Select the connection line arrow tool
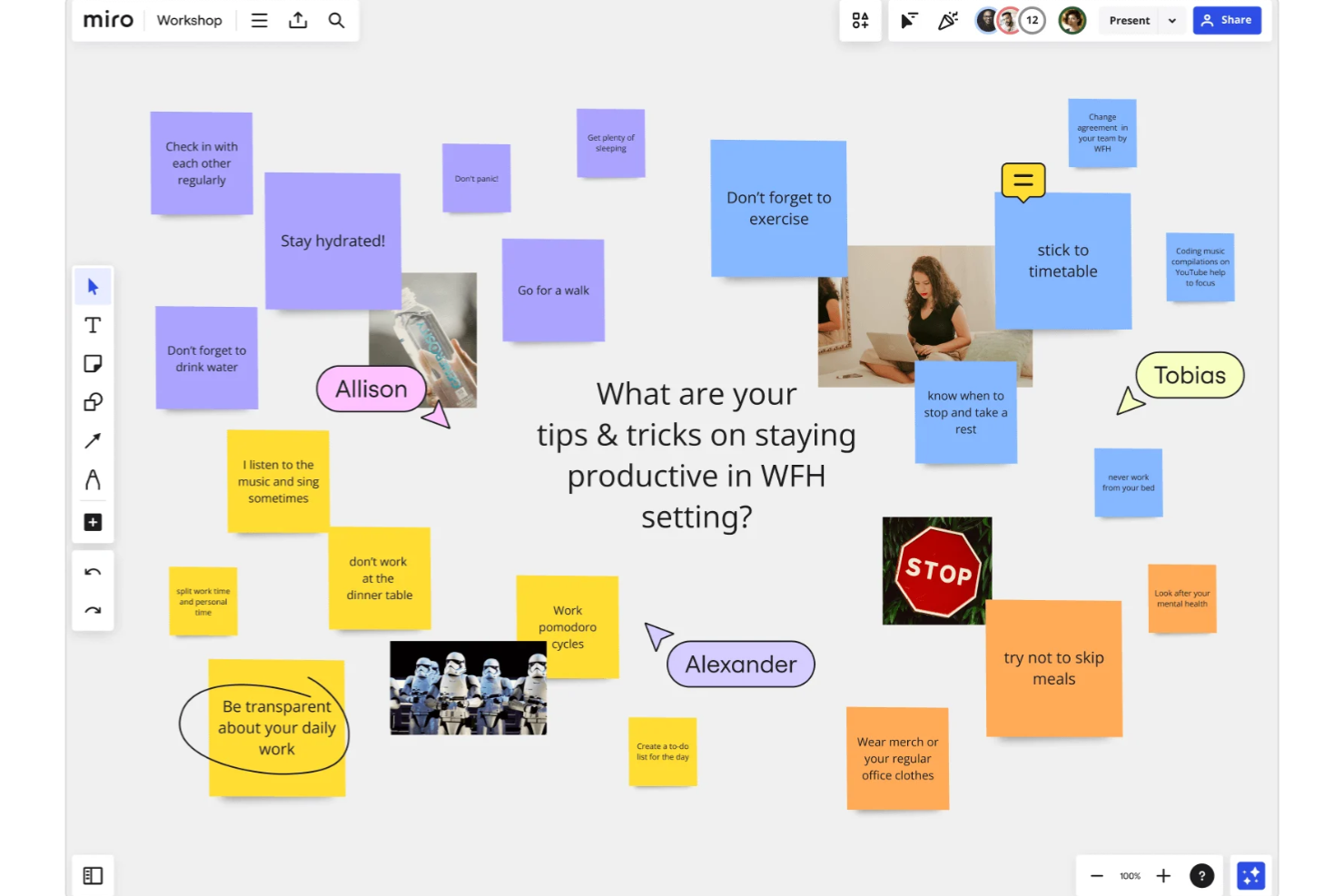 pos(93,441)
